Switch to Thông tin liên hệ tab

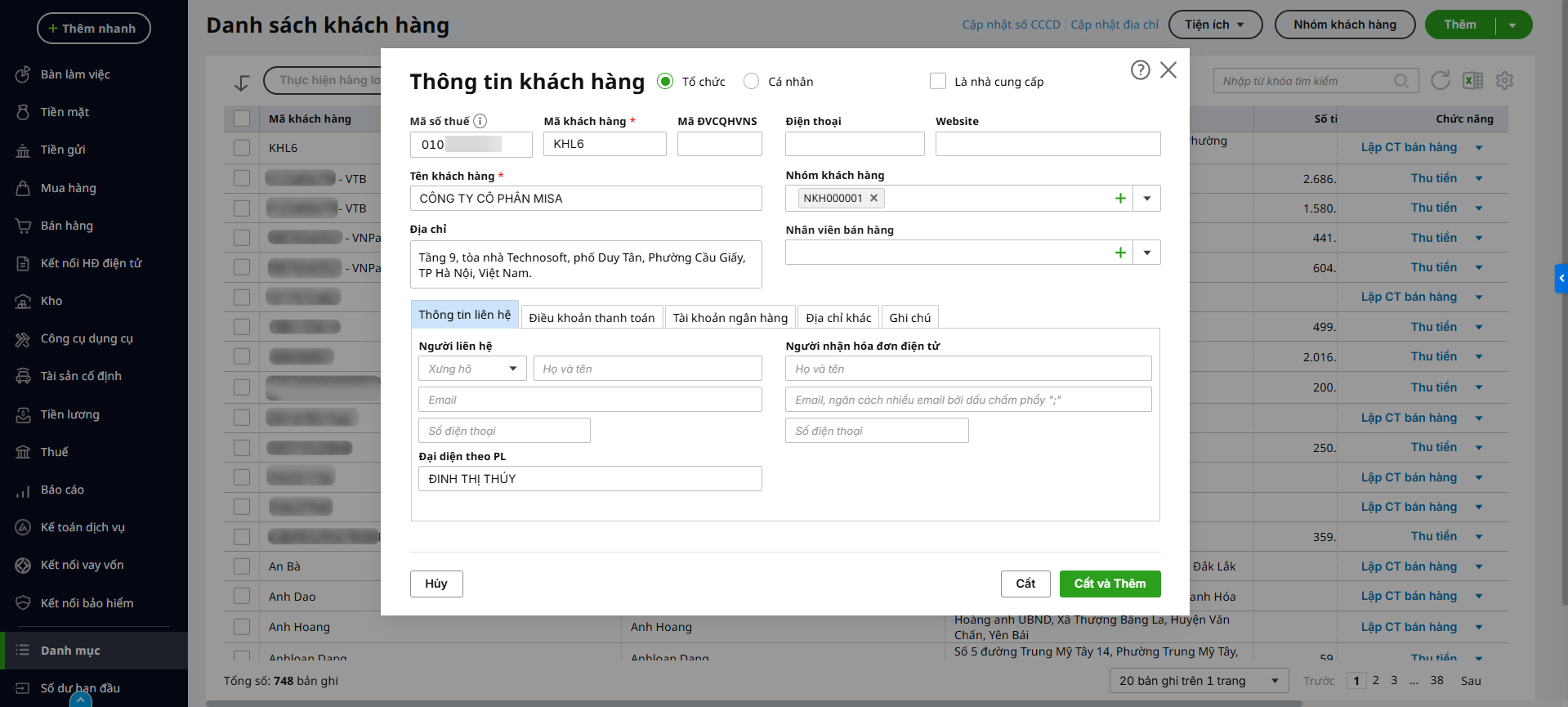coord(465,315)
